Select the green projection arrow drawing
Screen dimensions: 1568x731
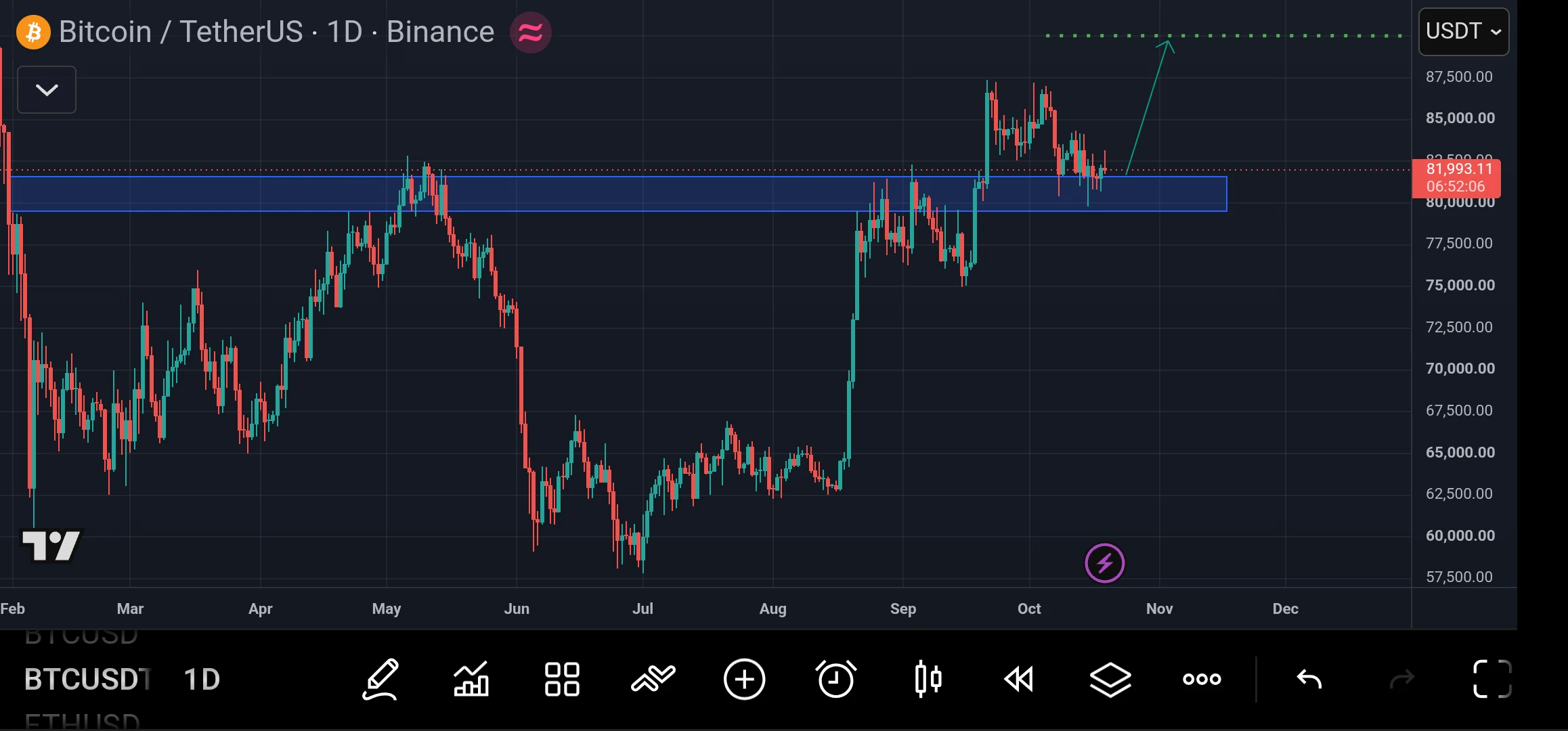pyautogui.click(x=1149, y=107)
